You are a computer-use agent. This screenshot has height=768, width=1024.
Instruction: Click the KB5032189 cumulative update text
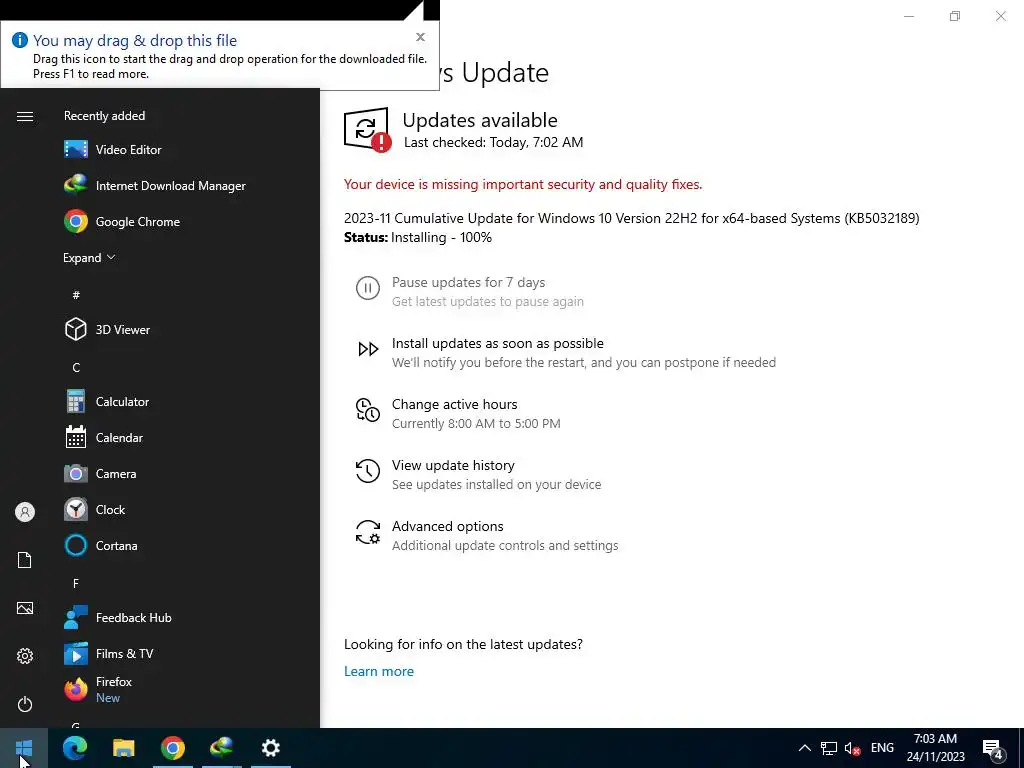point(632,218)
